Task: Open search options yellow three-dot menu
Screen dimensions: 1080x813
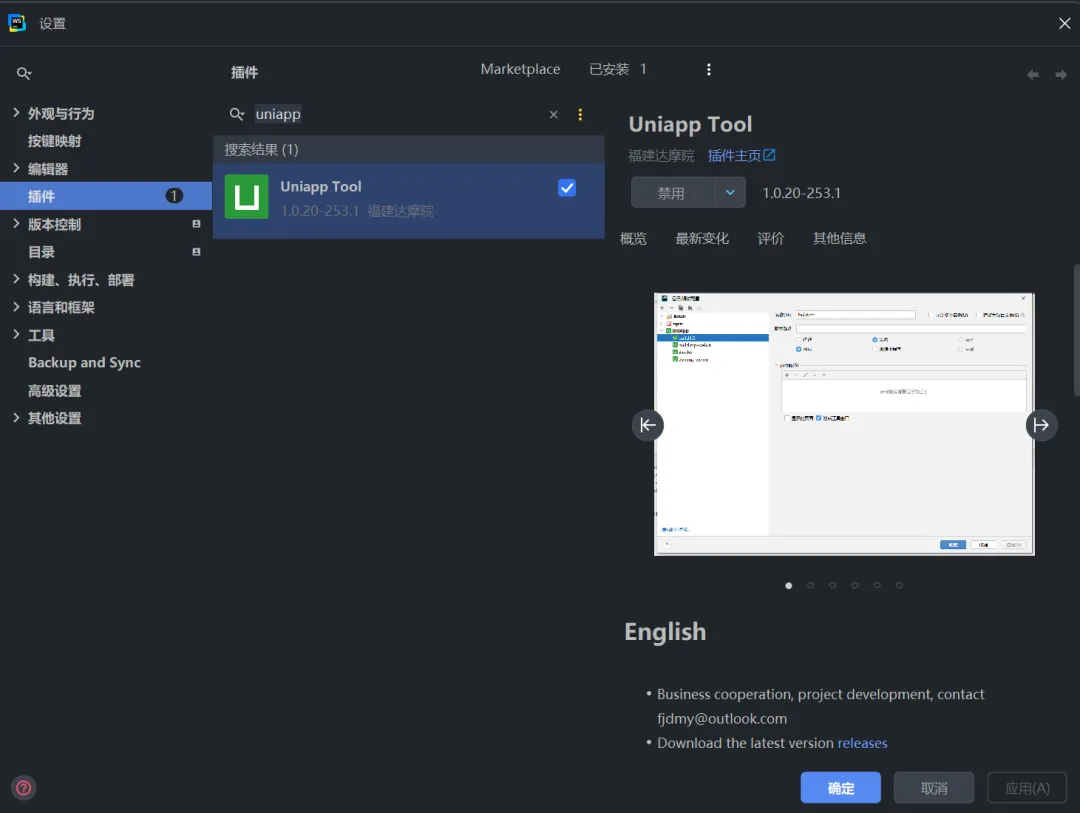Action: point(580,114)
